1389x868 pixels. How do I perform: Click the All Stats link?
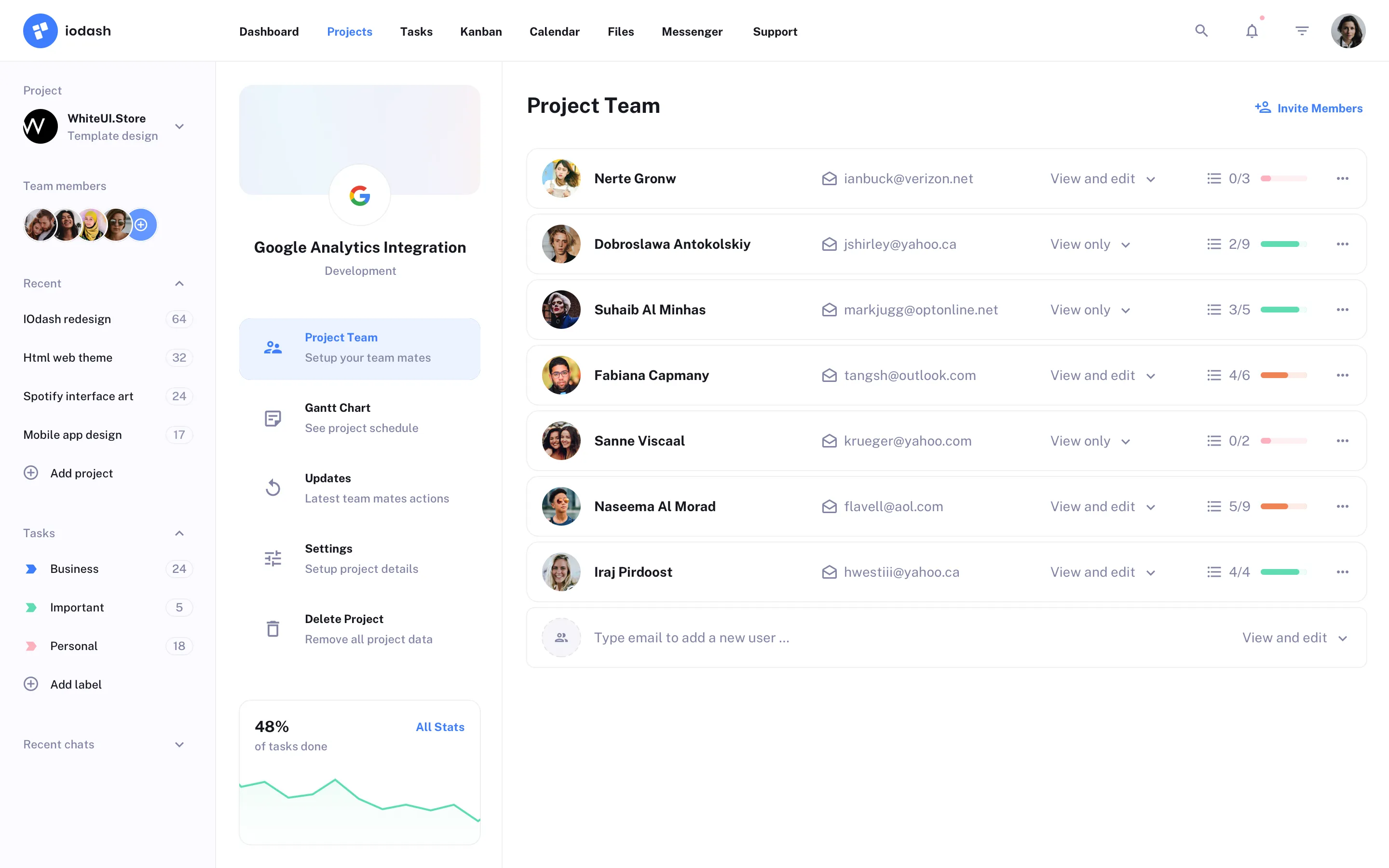click(x=440, y=727)
